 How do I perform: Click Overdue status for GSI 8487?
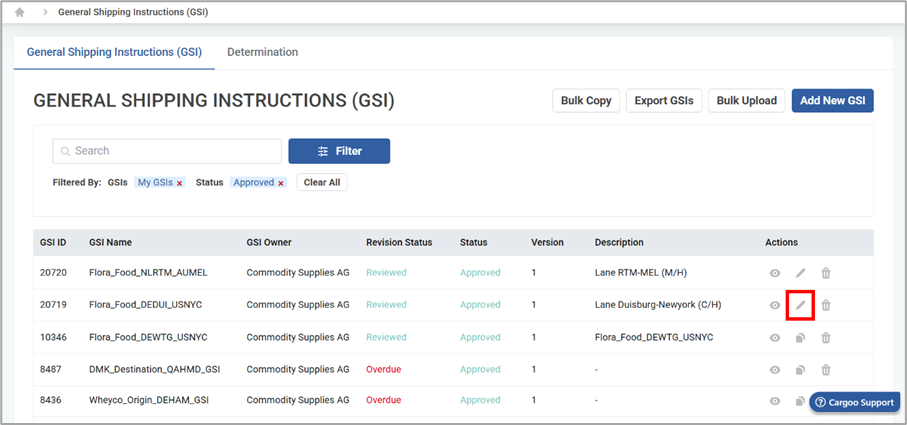click(384, 369)
